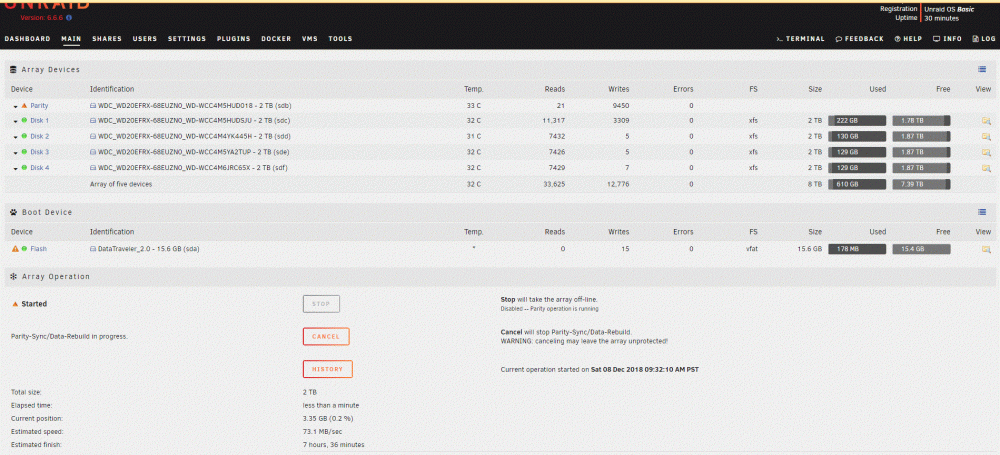Switch to the Shares tab
Image resolution: width=1000 pixels, height=455 pixels.
click(107, 39)
